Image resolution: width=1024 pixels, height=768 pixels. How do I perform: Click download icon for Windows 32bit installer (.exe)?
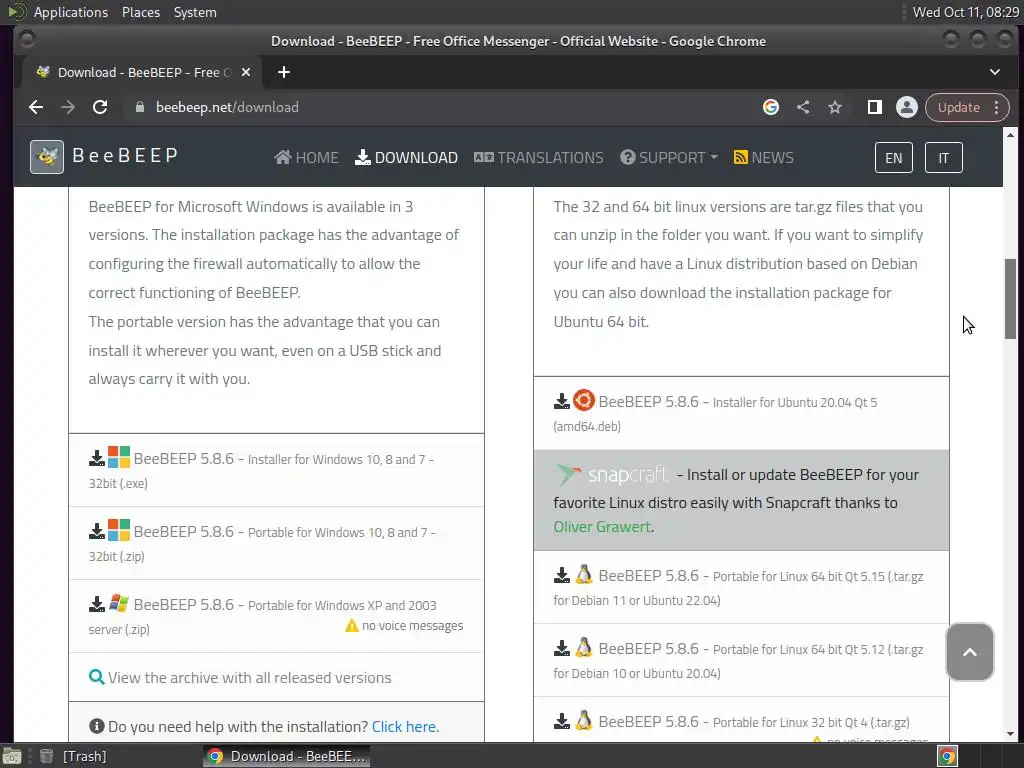point(97,458)
